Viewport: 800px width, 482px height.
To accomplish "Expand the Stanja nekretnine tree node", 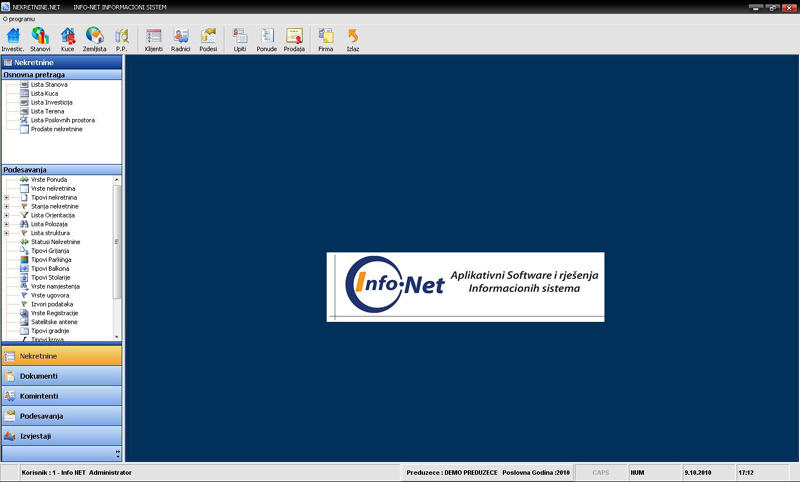I will [x=7, y=207].
